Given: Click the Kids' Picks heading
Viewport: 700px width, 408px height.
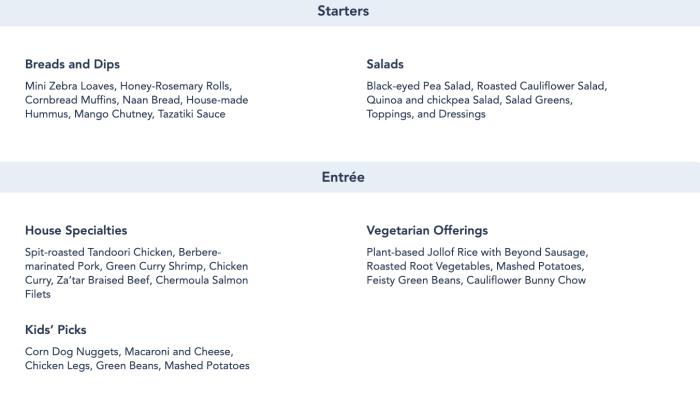Looking at the screenshot, I should pyautogui.click(x=56, y=330).
